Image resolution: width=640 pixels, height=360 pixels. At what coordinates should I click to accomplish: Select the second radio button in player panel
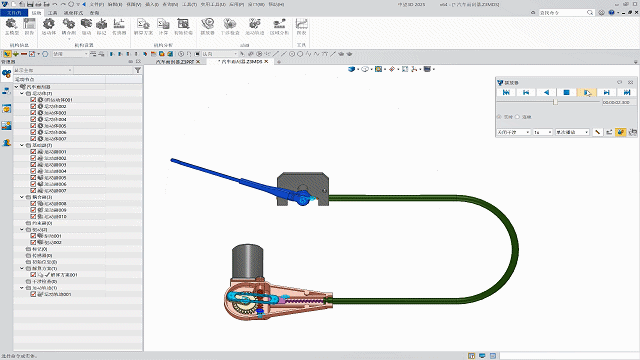pyautogui.click(x=518, y=117)
